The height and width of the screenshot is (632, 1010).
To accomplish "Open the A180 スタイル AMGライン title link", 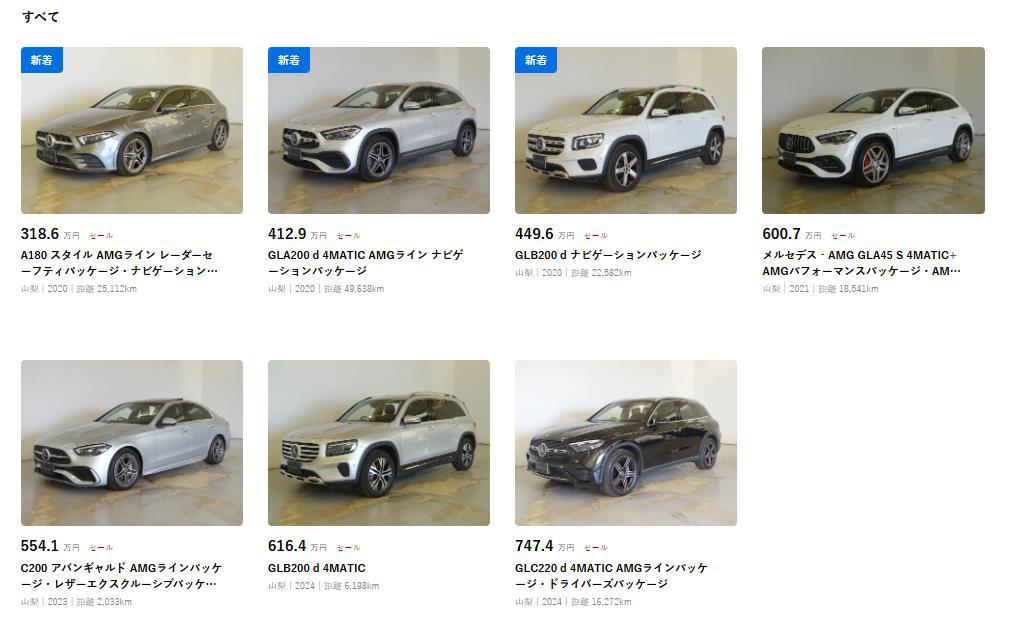I will click(x=119, y=263).
